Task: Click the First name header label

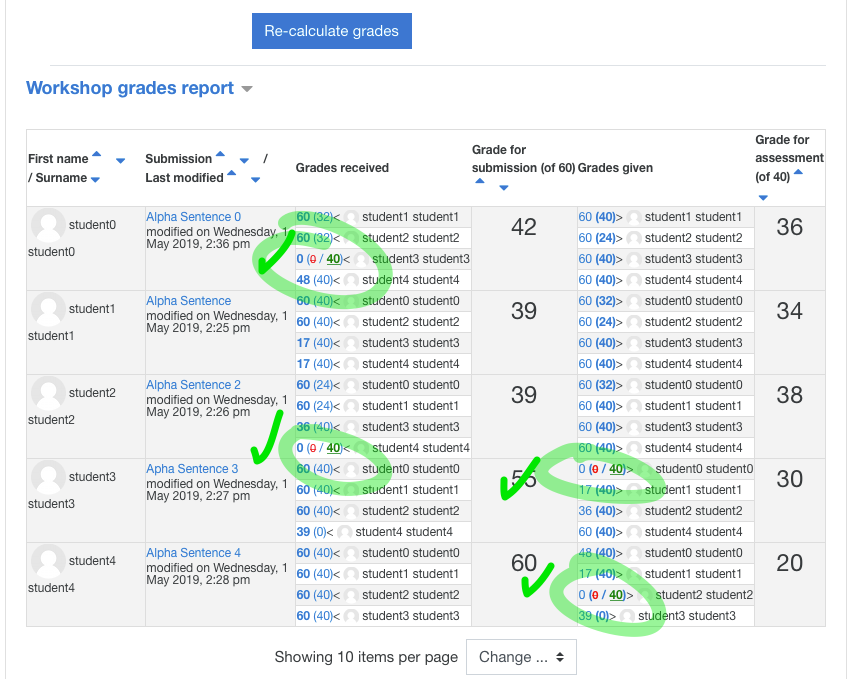Action: (x=58, y=159)
